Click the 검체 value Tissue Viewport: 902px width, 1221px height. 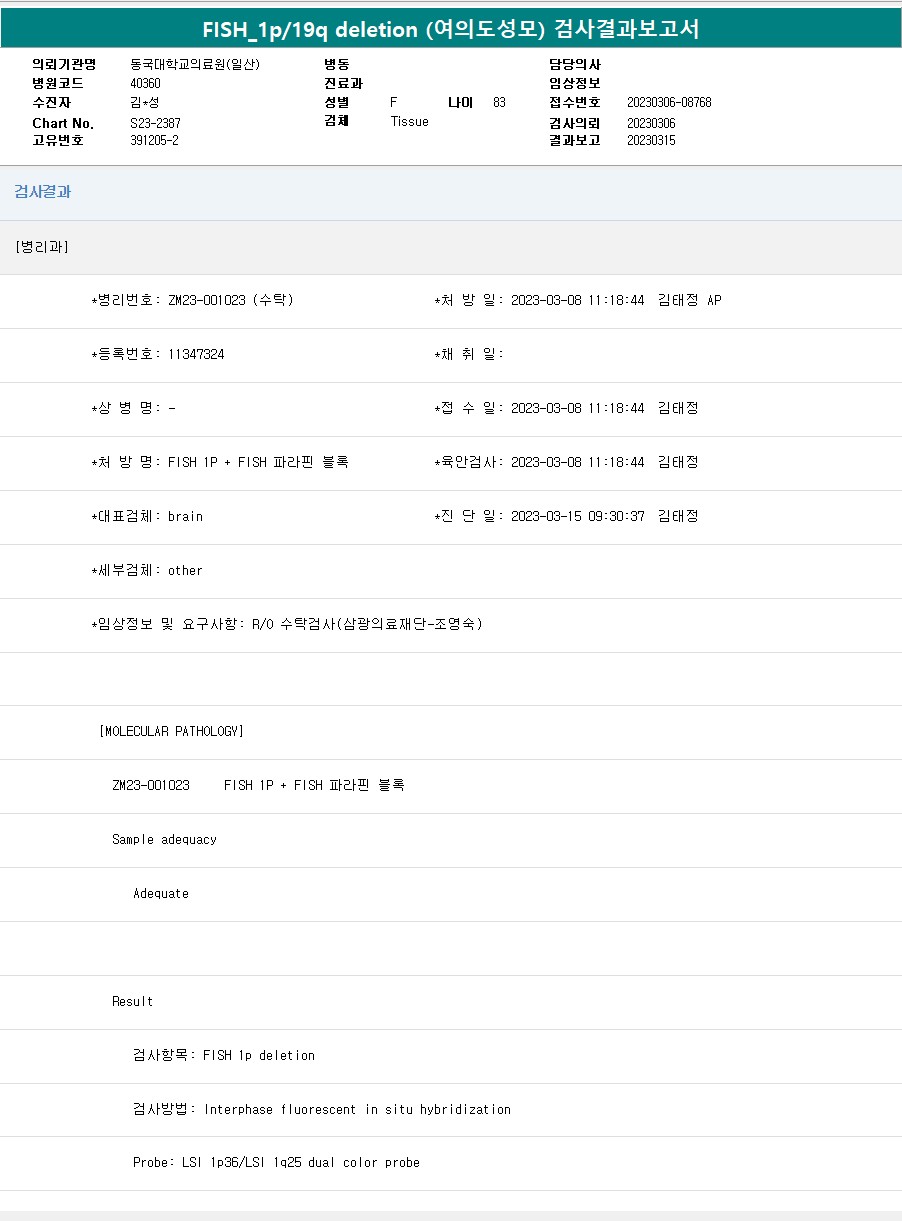coord(409,122)
